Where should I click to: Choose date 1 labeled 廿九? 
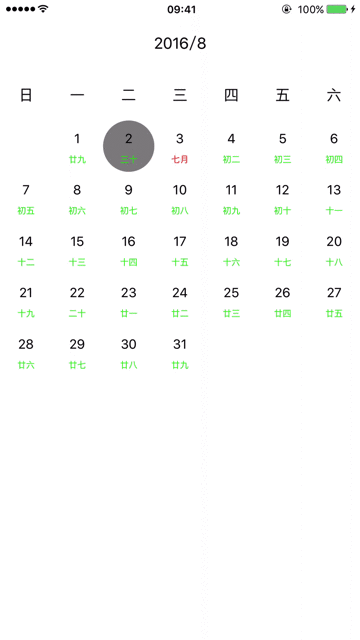tap(77, 146)
